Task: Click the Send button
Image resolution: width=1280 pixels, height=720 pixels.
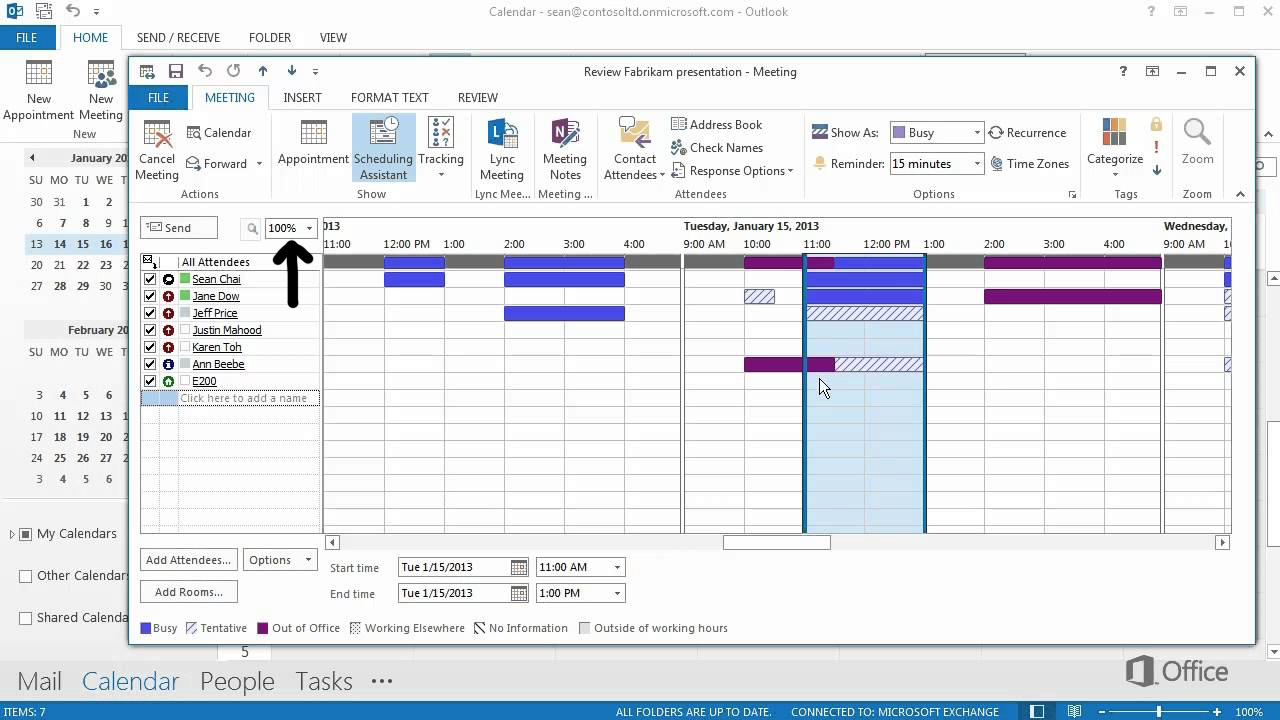Action: pos(179,228)
